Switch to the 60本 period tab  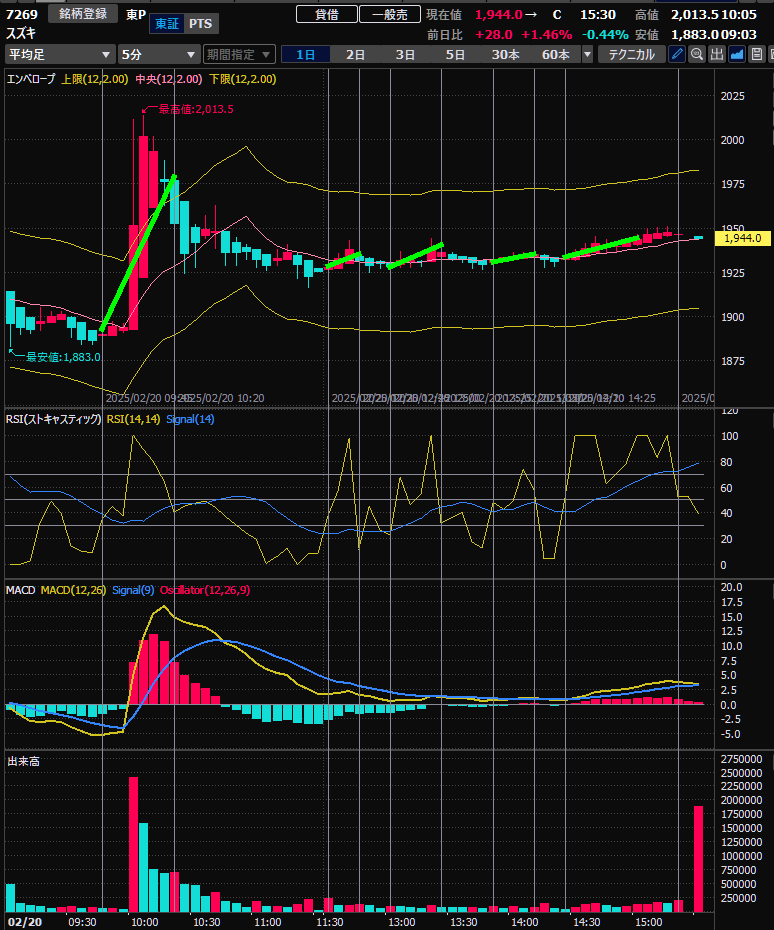coord(555,54)
